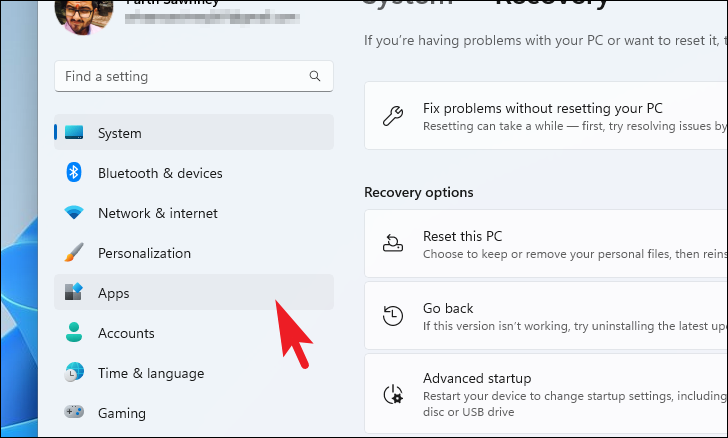Click the System monitor icon in sidebar
728x438 pixels.
point(74,132)
